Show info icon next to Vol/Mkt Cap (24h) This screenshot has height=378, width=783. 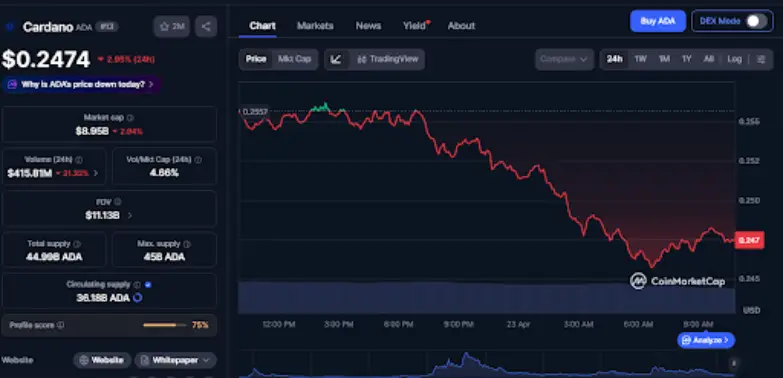(198, 160)
